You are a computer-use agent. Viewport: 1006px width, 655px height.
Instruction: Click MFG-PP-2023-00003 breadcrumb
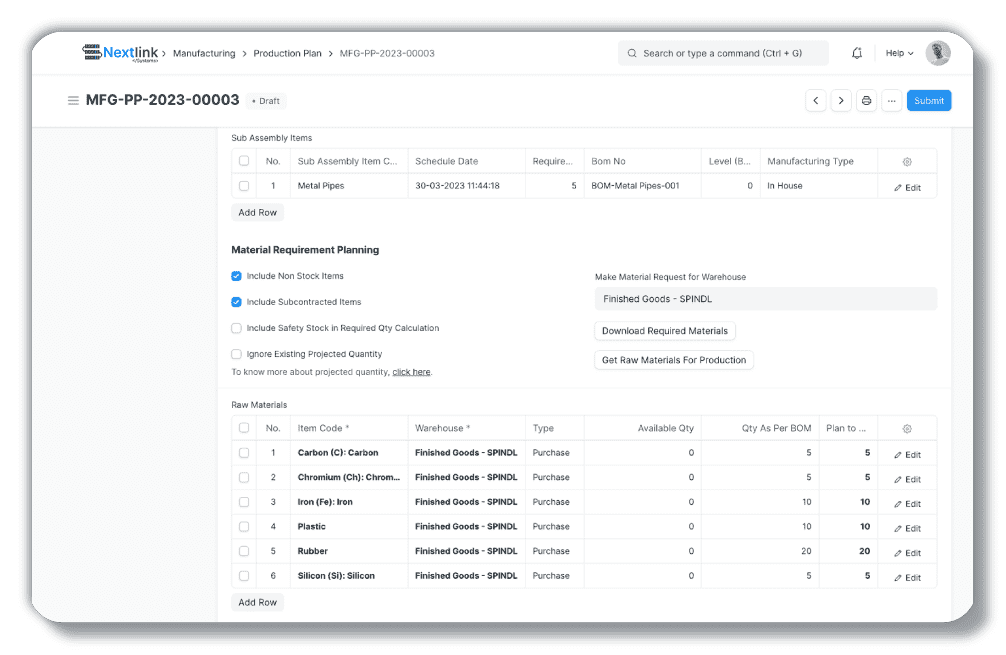click(x=387, y=53)
